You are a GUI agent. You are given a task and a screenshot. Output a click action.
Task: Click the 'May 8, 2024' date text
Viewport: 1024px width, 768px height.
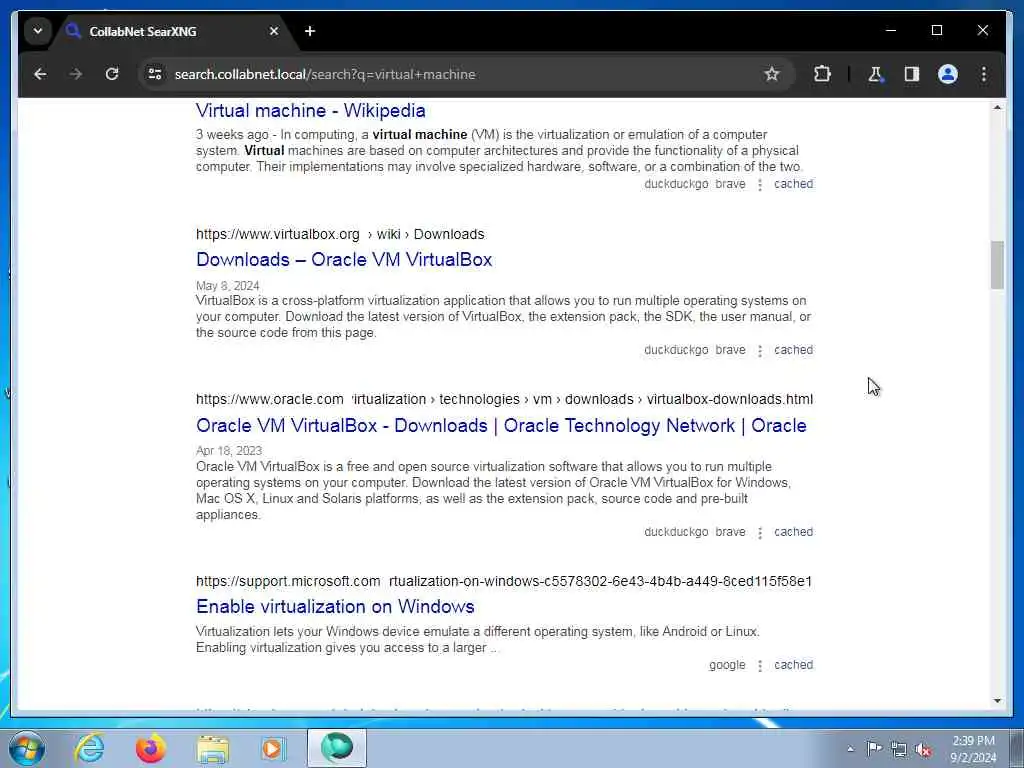click(227, 286)
